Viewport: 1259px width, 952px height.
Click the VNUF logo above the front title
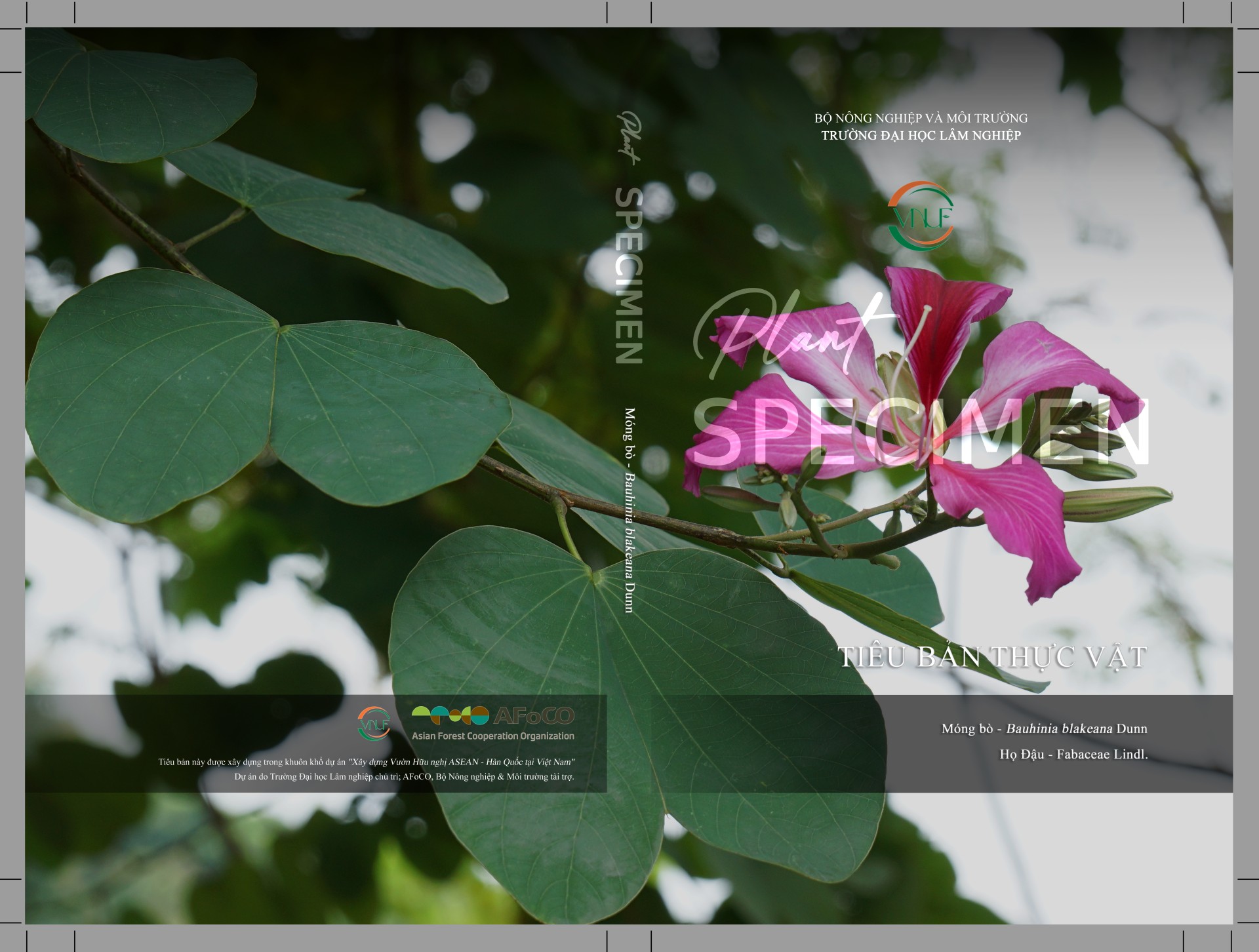921,215
